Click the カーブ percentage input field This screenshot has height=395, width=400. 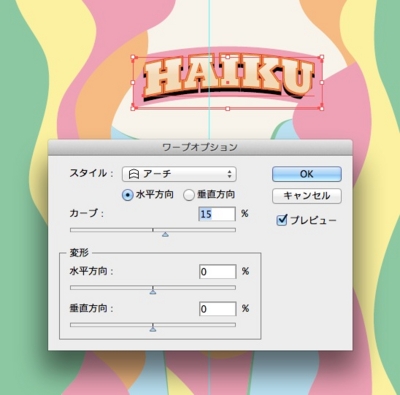[217, 214]
